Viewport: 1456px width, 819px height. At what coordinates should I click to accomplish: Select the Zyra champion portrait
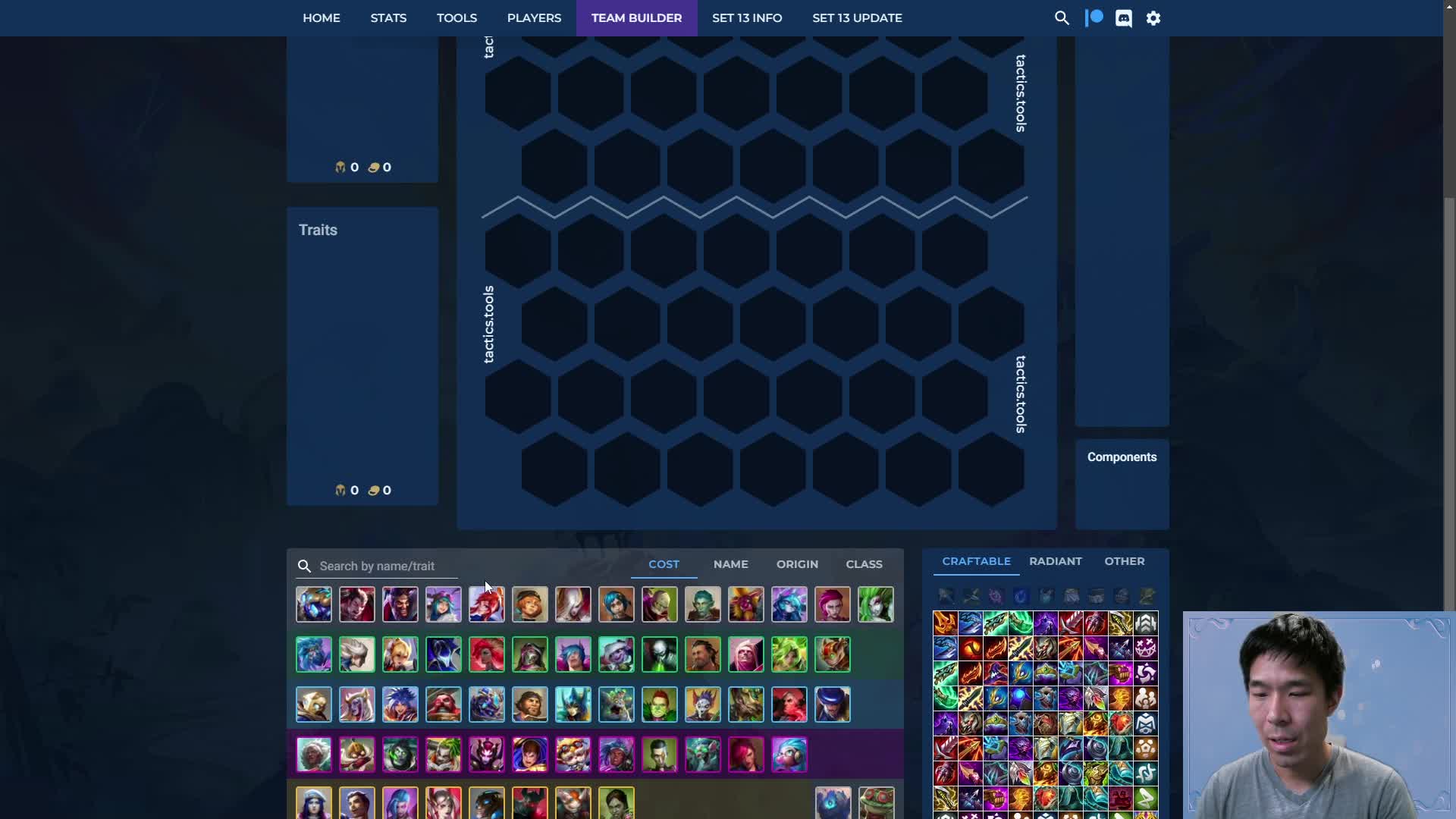(x=876, y=604)
